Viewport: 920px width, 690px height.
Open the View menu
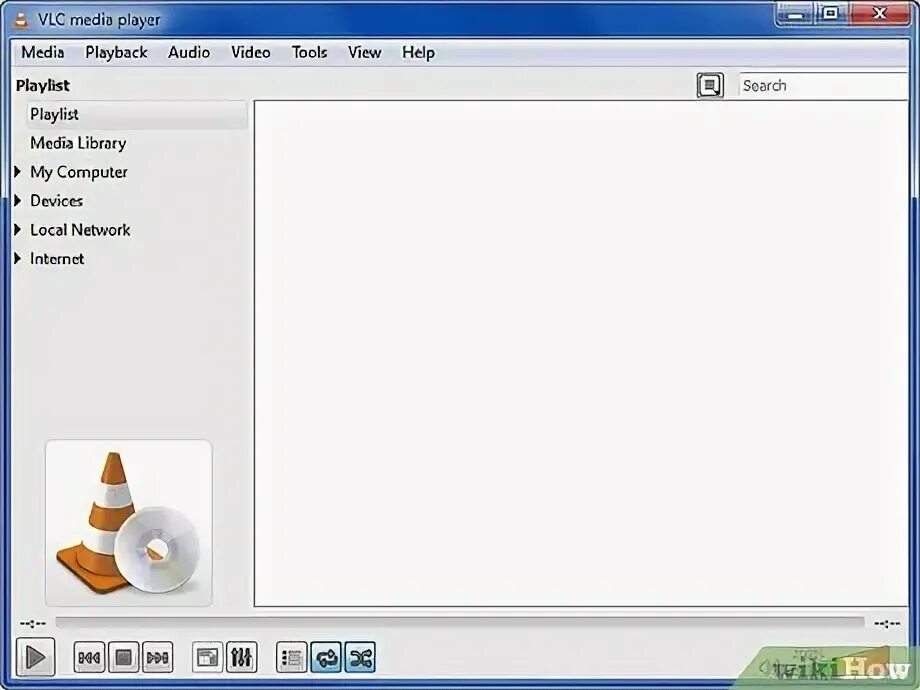(x=364, y=52)
